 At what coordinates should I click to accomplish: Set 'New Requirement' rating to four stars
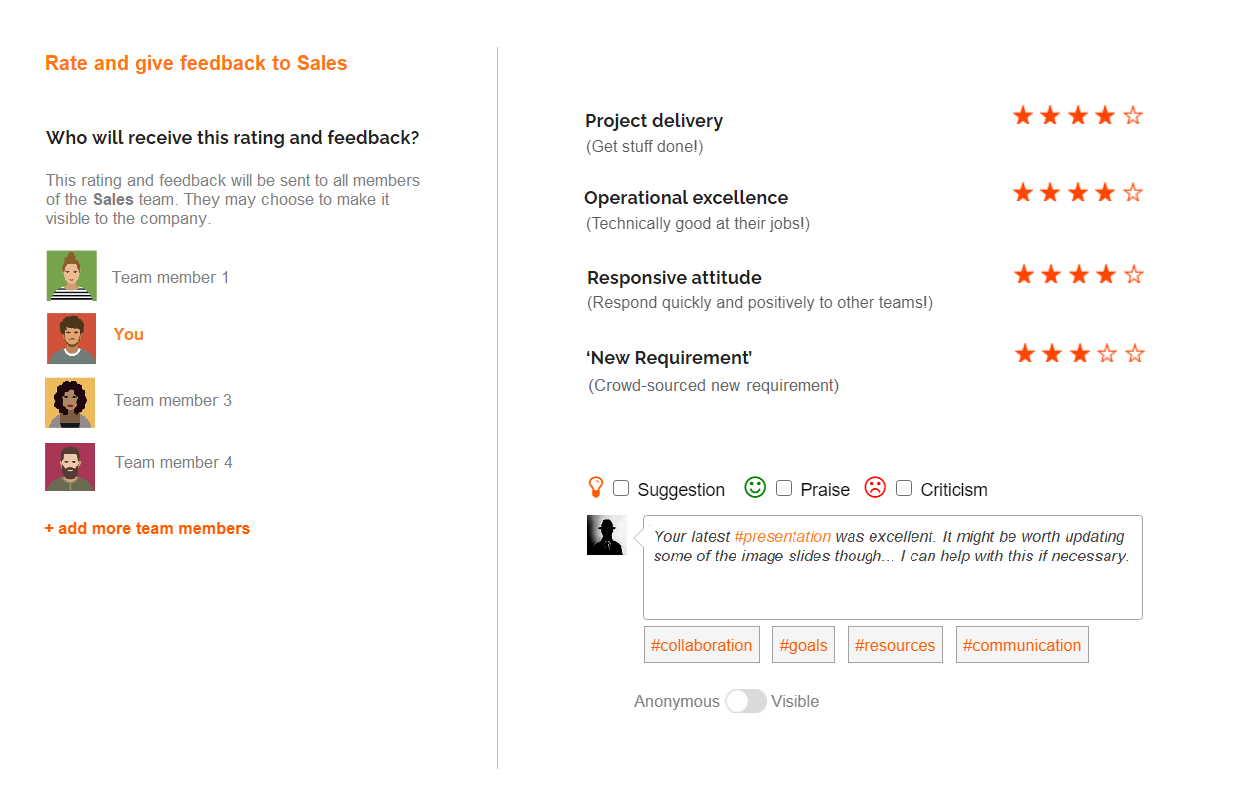click(1107, 353)
